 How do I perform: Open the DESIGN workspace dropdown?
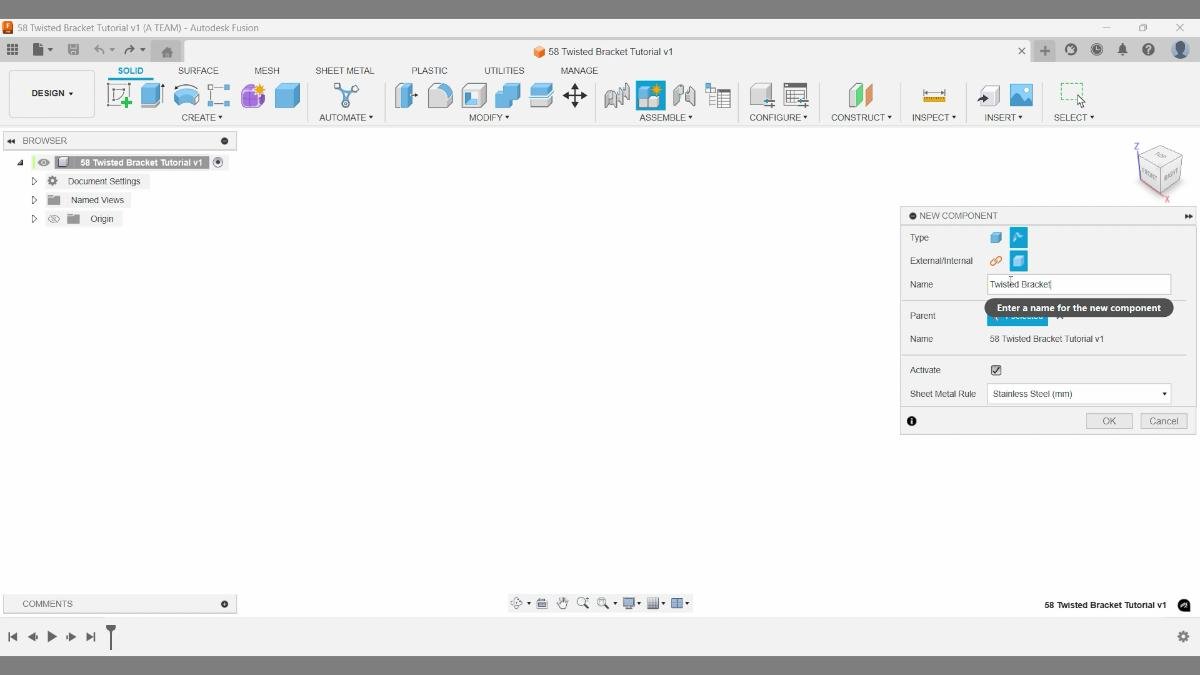click(51, 93)
